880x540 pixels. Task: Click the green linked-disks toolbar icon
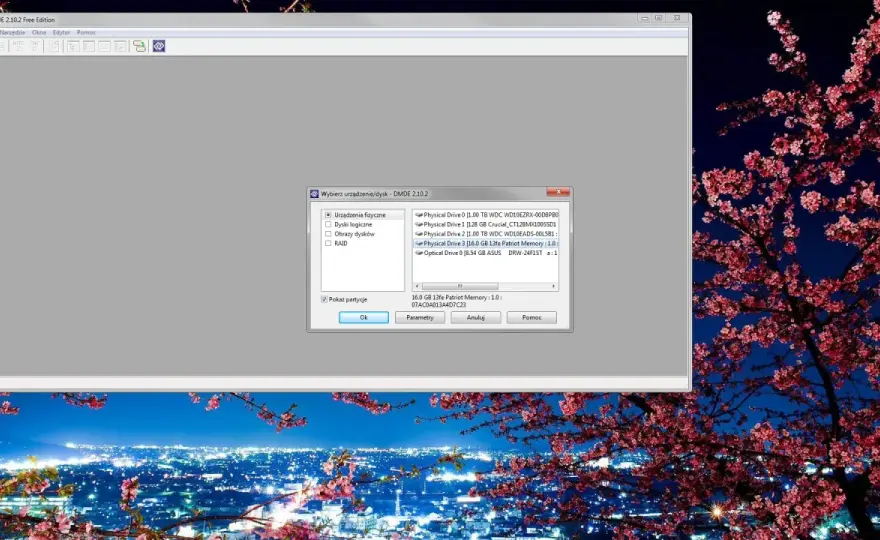point(139,46)
